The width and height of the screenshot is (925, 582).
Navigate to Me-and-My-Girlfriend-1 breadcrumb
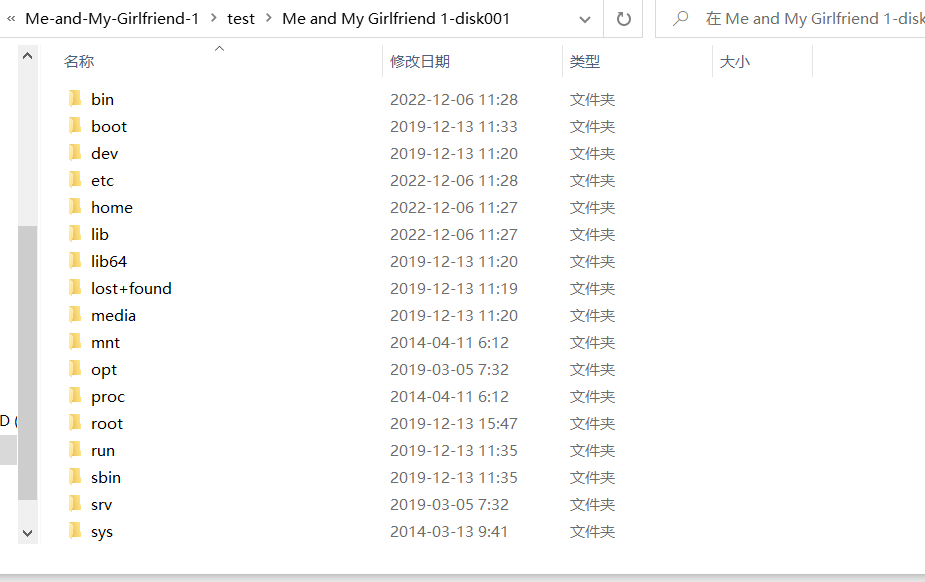click(x=112, y=19)
